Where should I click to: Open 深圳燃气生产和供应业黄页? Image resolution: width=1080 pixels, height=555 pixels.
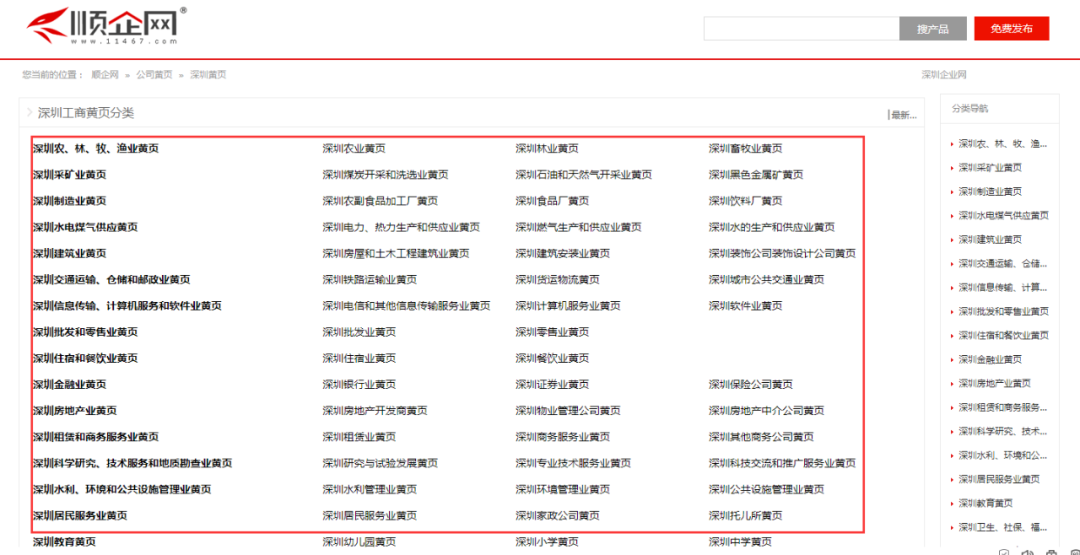[x=579, y=227]
